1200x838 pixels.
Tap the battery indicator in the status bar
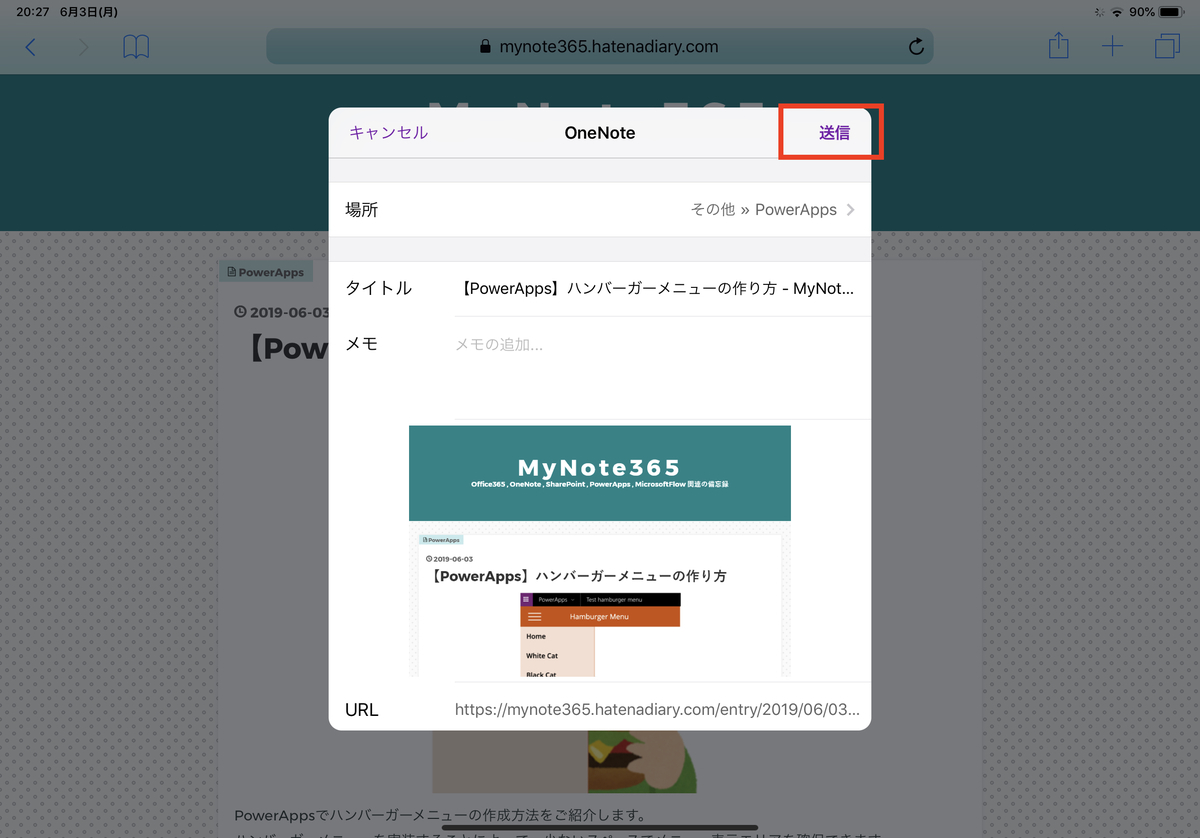(x=1171, y=12)
